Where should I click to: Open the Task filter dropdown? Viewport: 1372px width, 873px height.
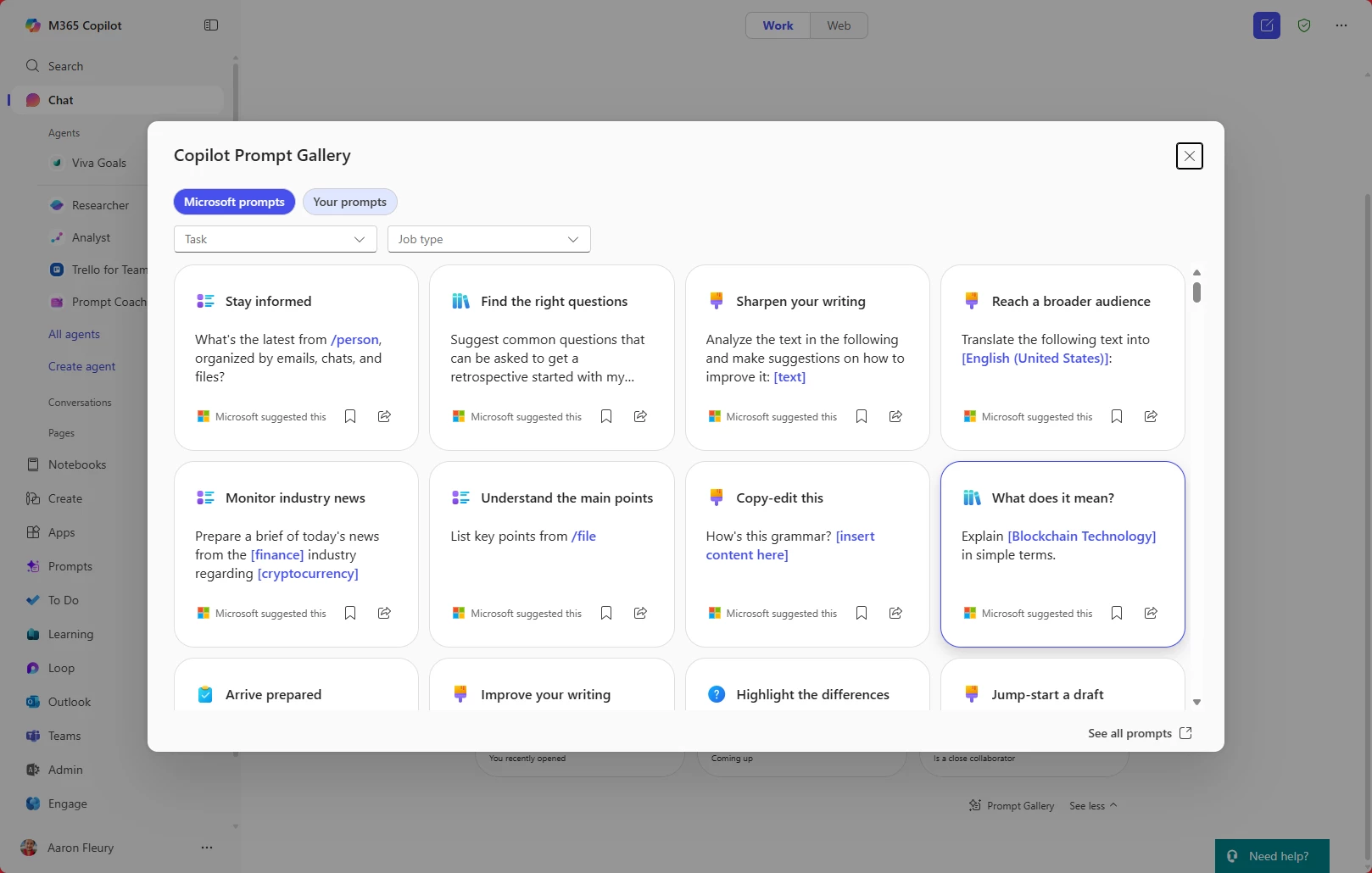coord(276,239)
